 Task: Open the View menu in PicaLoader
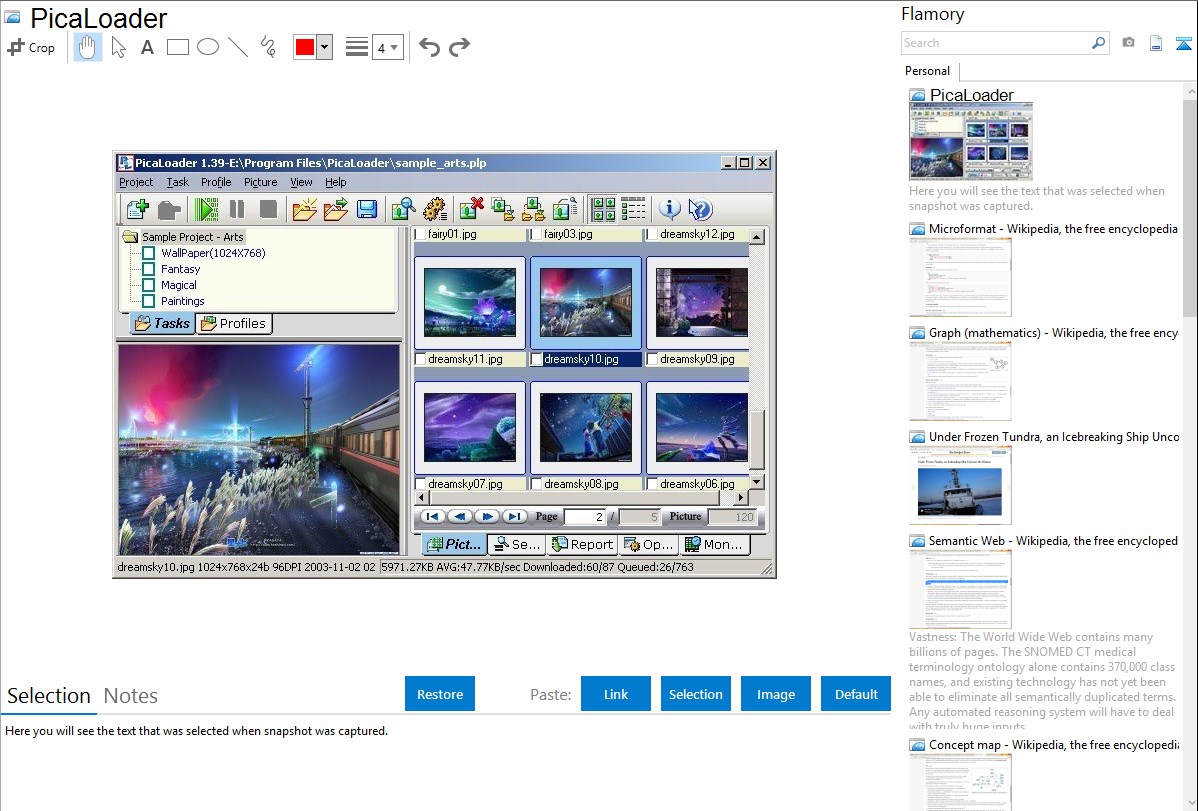click(301, 182)
